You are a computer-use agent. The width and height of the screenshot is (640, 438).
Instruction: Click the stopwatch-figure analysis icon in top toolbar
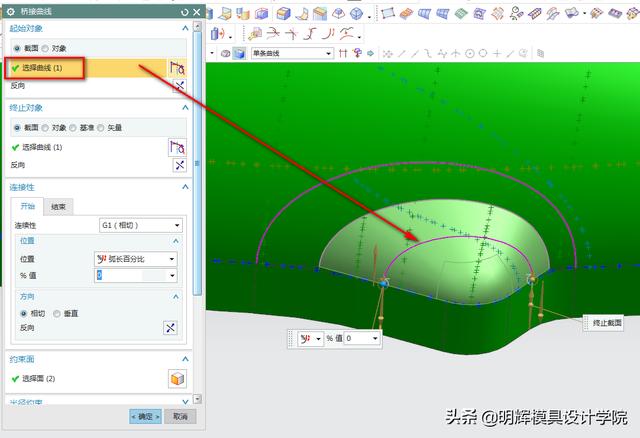click(516, 13)
